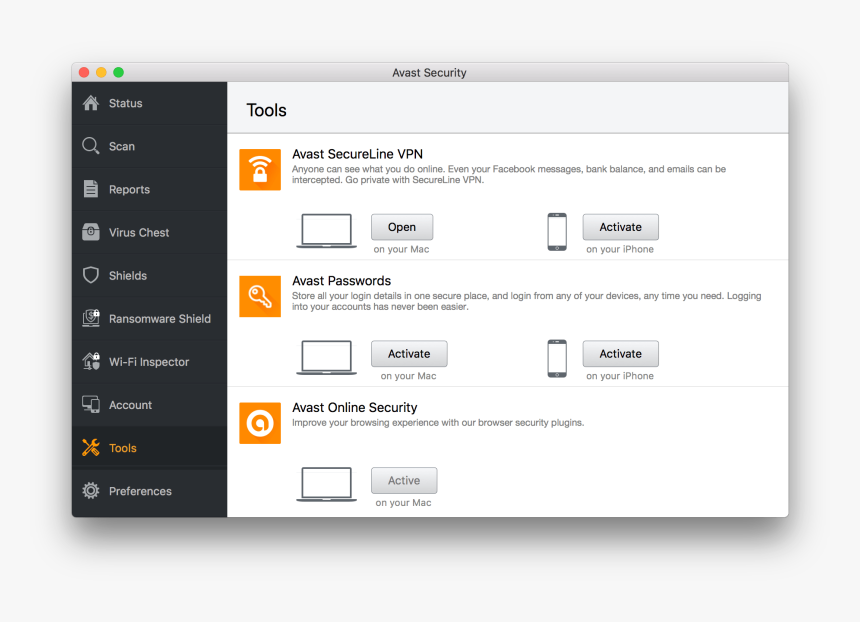This screenshot has width=860, height=622.
Task: Open Preferences from the sidebar
Action: coord(149,491)
